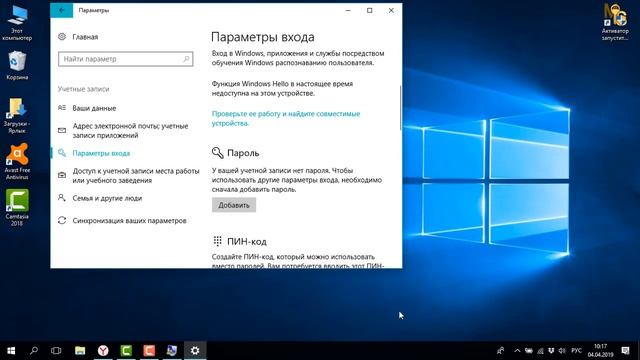Image resolution: width=640 pixels, height=360 pixels.
Task: Open Синхронизация ваших параметров section
Action: pos(129,221)
